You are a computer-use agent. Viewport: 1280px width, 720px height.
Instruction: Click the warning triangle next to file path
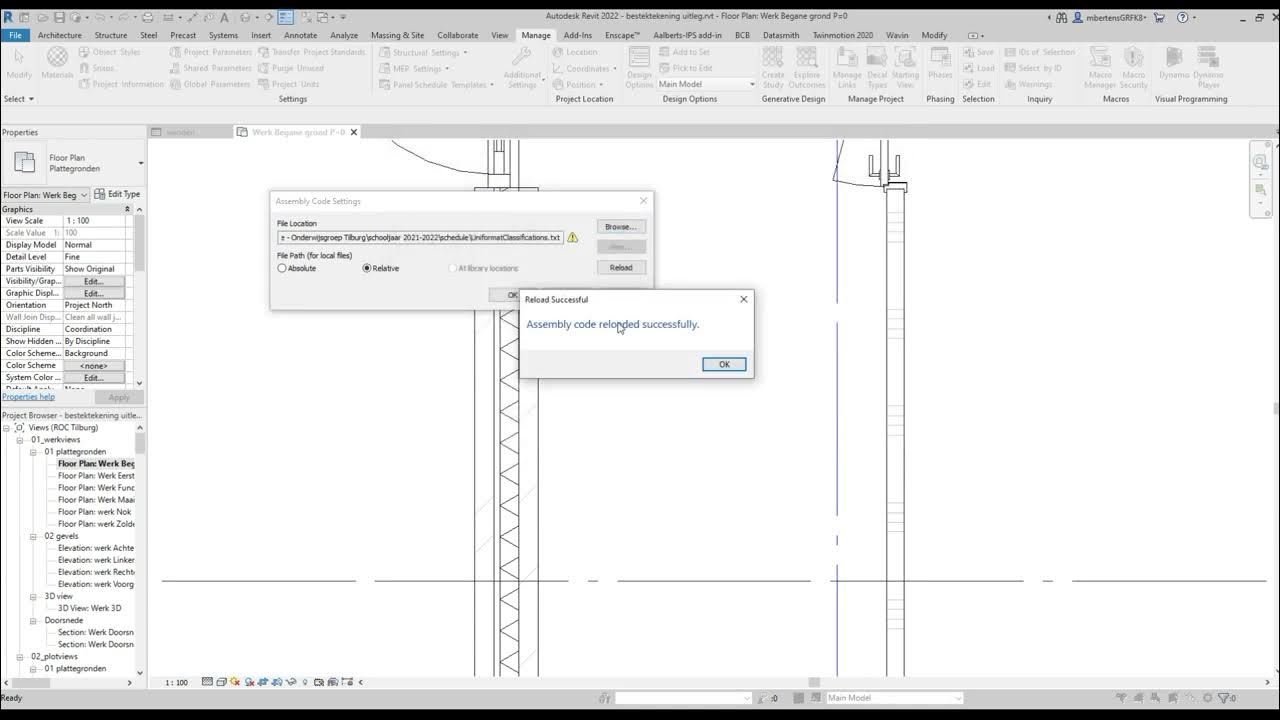point(573,238)
